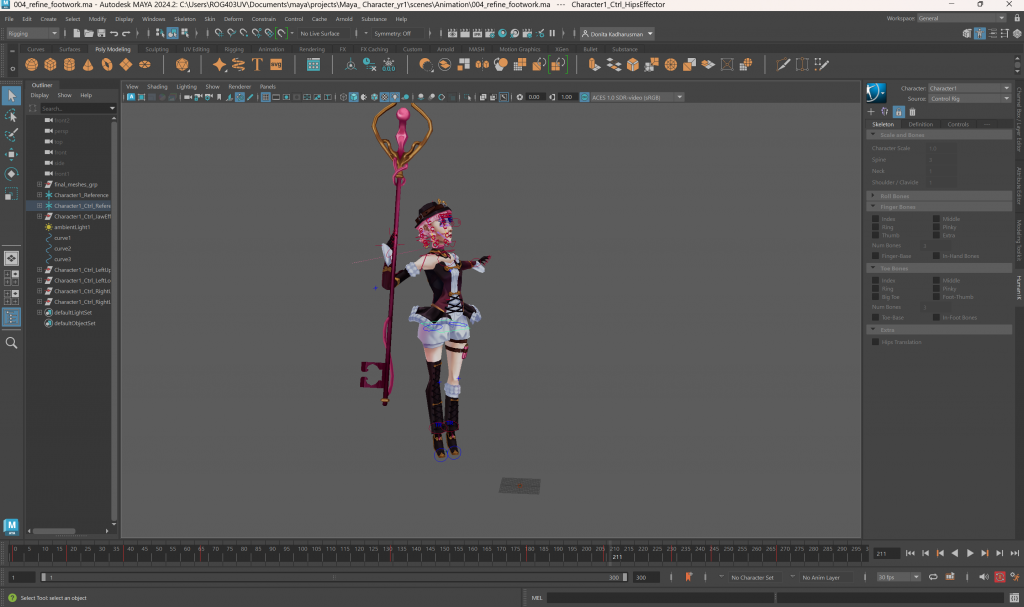
Task: Choose the Lasso Select tool
Action: [11, 116]
